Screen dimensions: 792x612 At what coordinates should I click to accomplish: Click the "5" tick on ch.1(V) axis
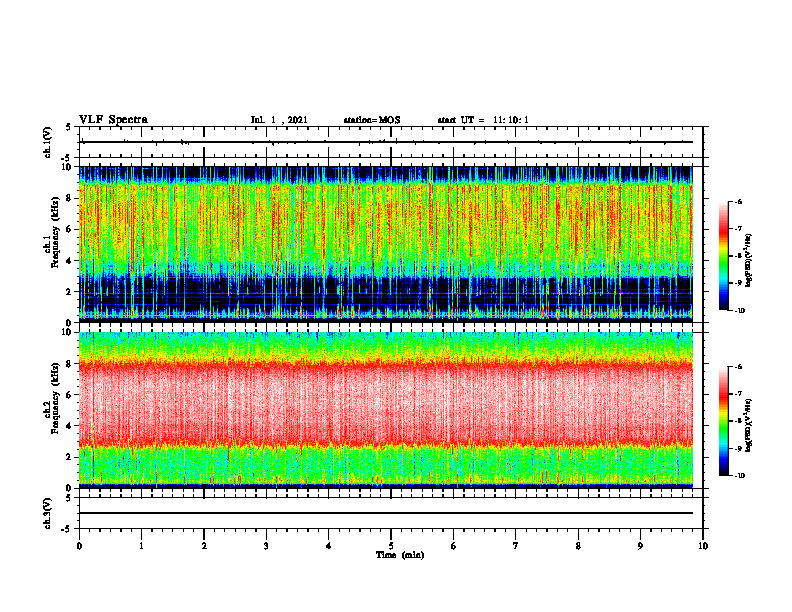click(x=68, y=127)
